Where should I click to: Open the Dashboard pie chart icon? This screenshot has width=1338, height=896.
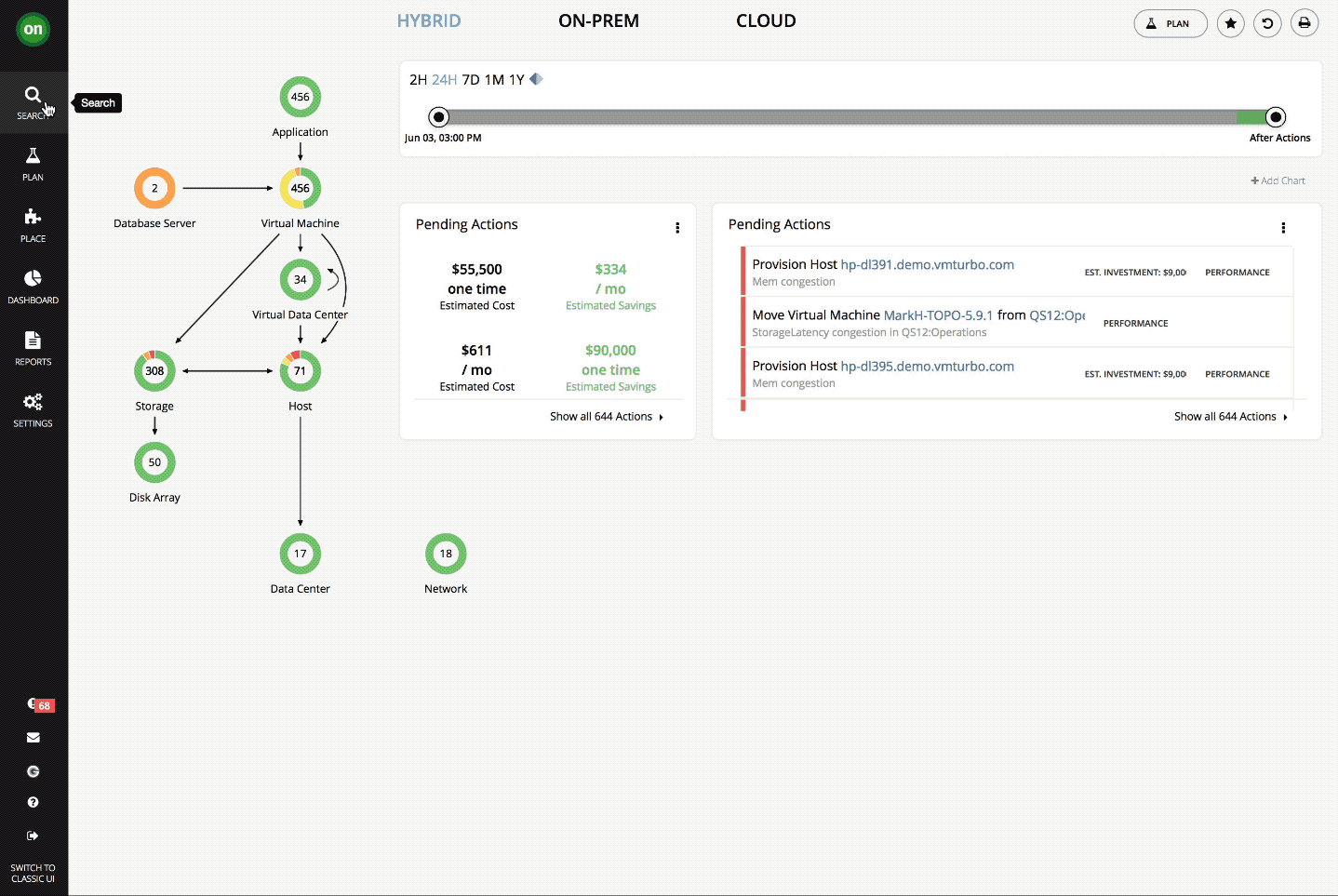pos(33,287)
